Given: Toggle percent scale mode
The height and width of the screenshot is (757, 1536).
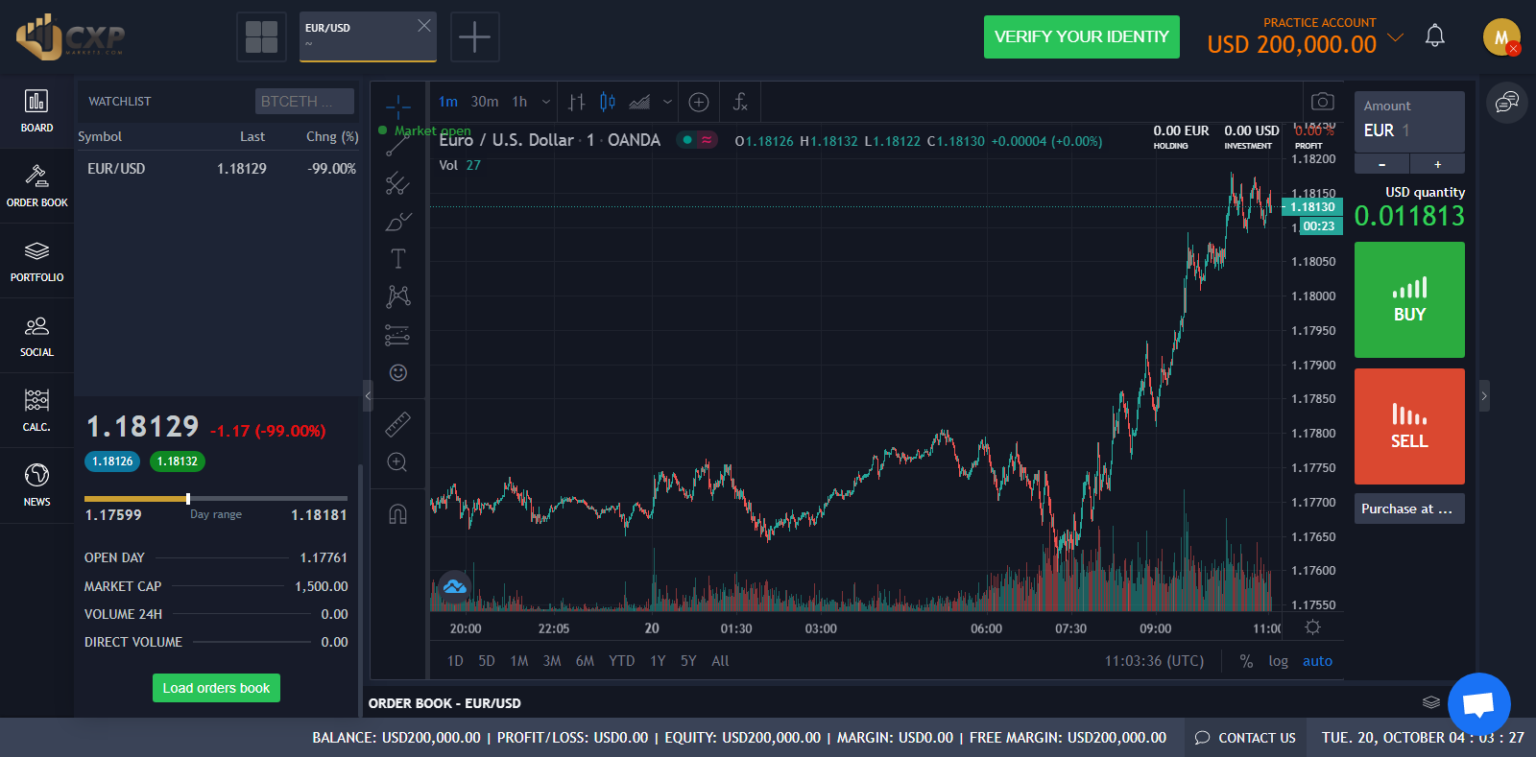Looking at the screenshot, I should [x=1246, y=661].
